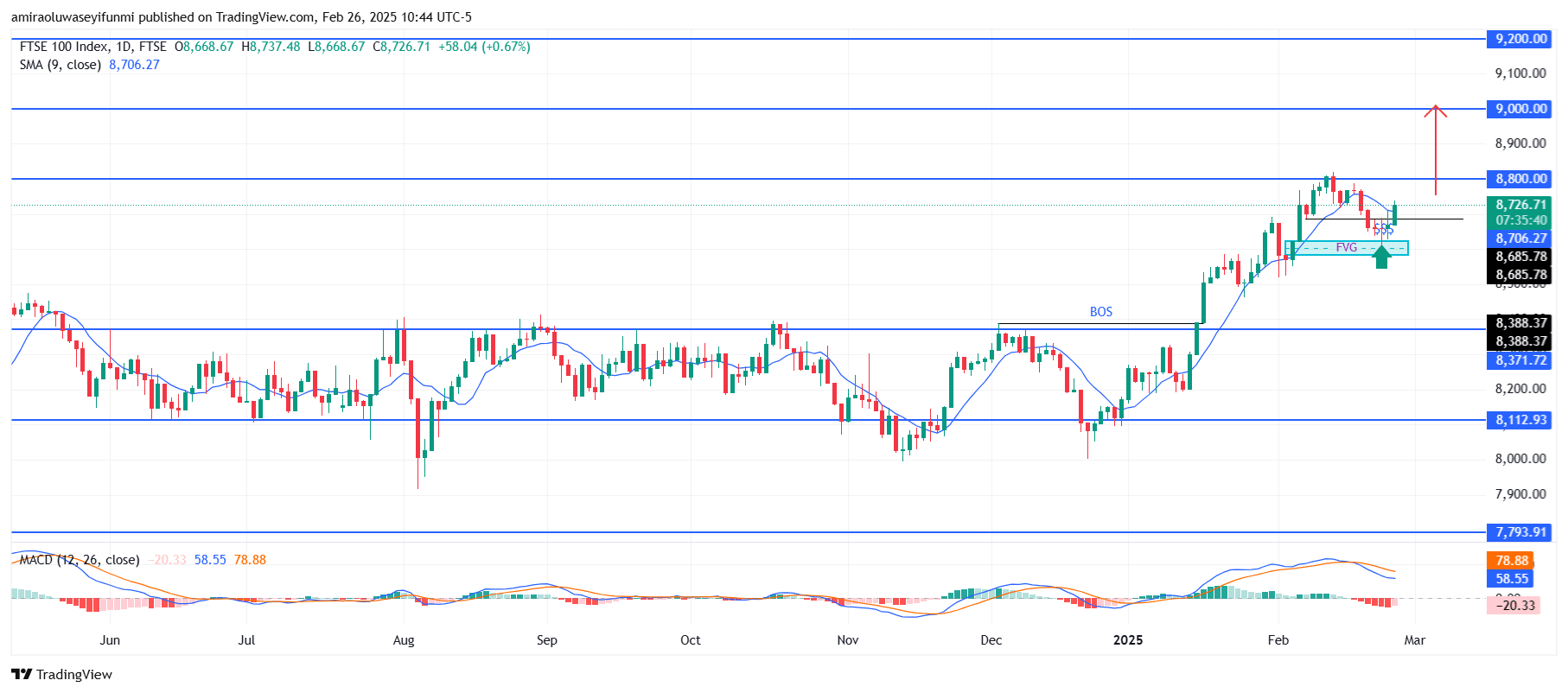The width and height of the screenshot is (1568, 693).
Task: Click the MACD 78.88 orange value label
Action: pos(1511,561)
